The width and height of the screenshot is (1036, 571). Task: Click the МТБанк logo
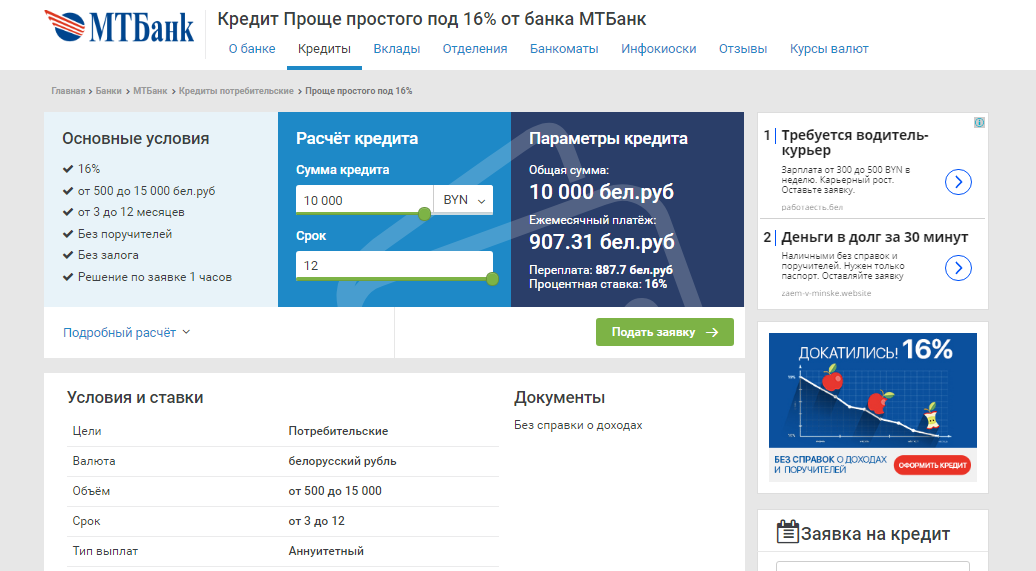click(120, 26)
